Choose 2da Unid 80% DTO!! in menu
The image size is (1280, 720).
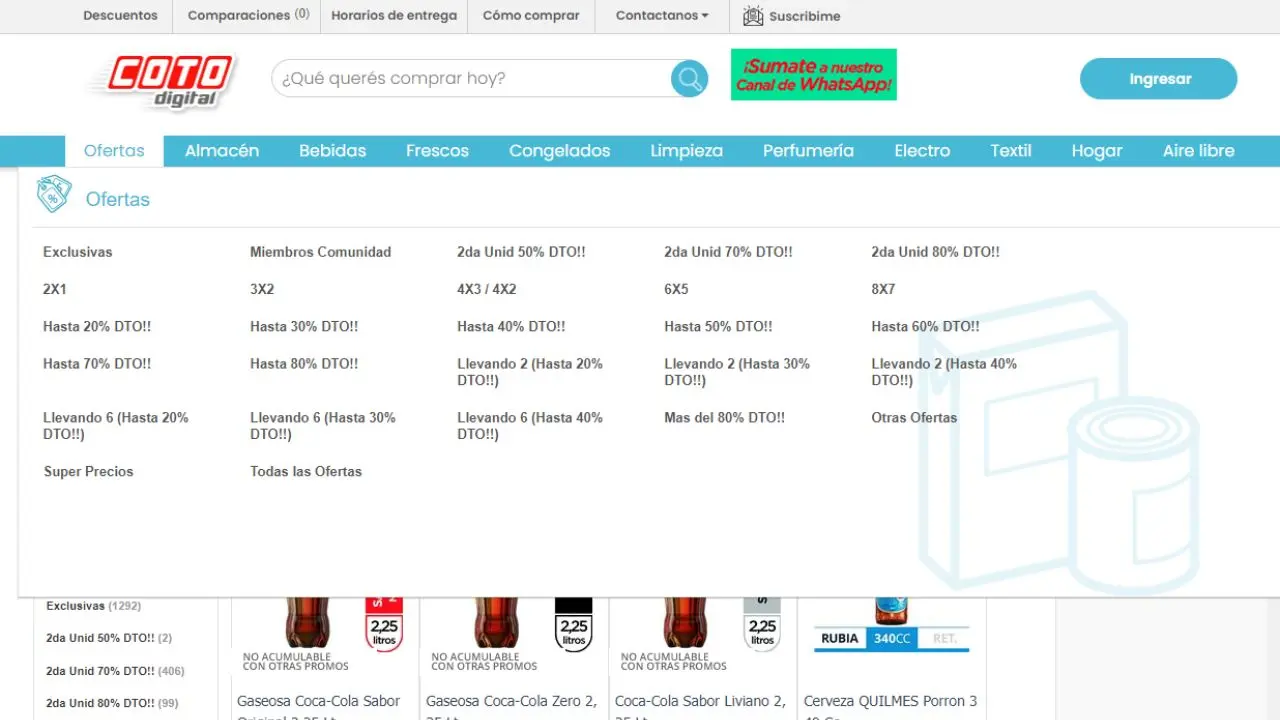point(935,252)
